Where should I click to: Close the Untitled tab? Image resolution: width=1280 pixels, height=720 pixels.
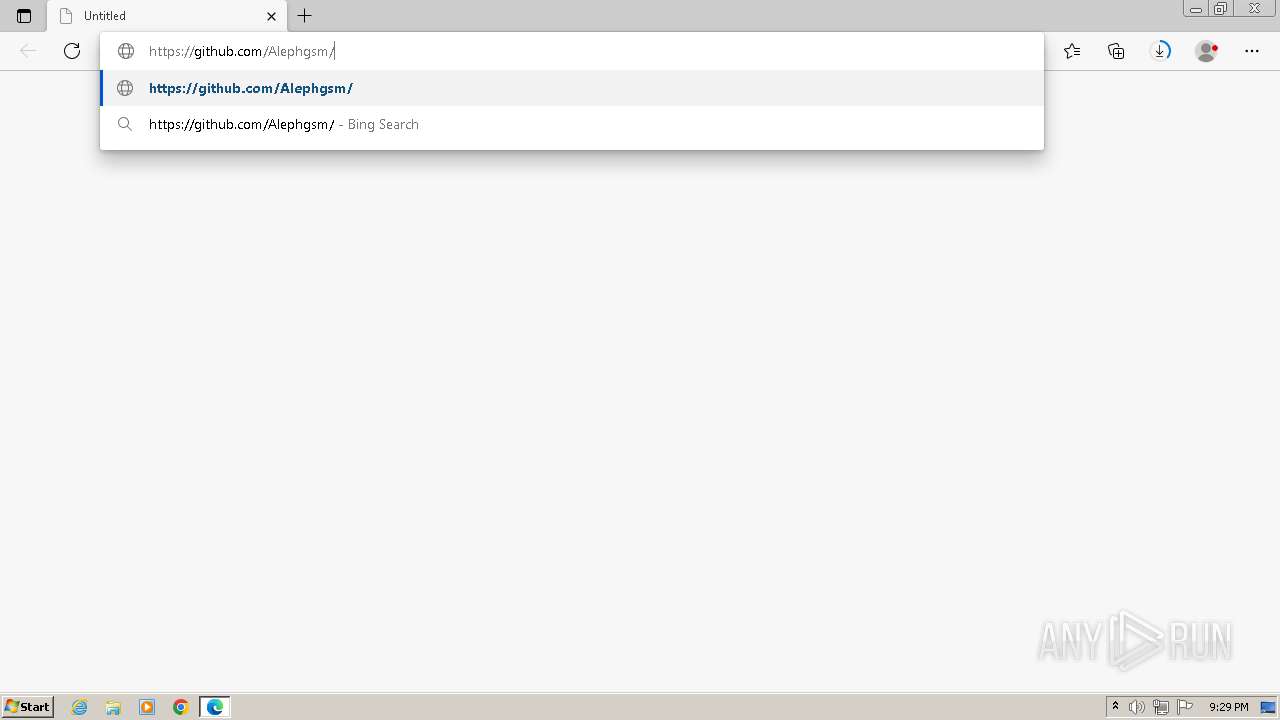click(271, 16)
